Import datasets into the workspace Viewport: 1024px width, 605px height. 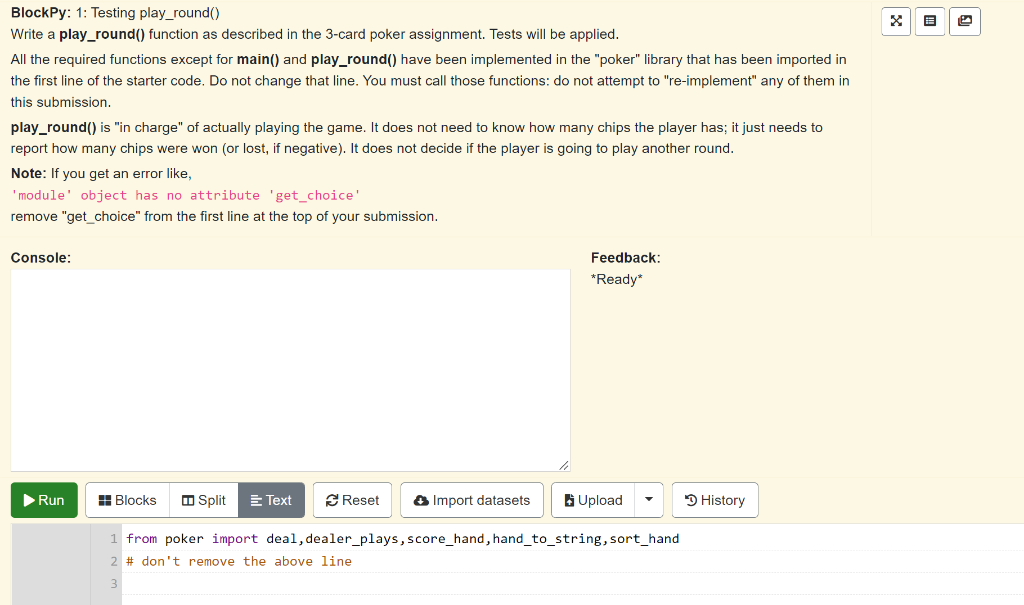point(471,500)
